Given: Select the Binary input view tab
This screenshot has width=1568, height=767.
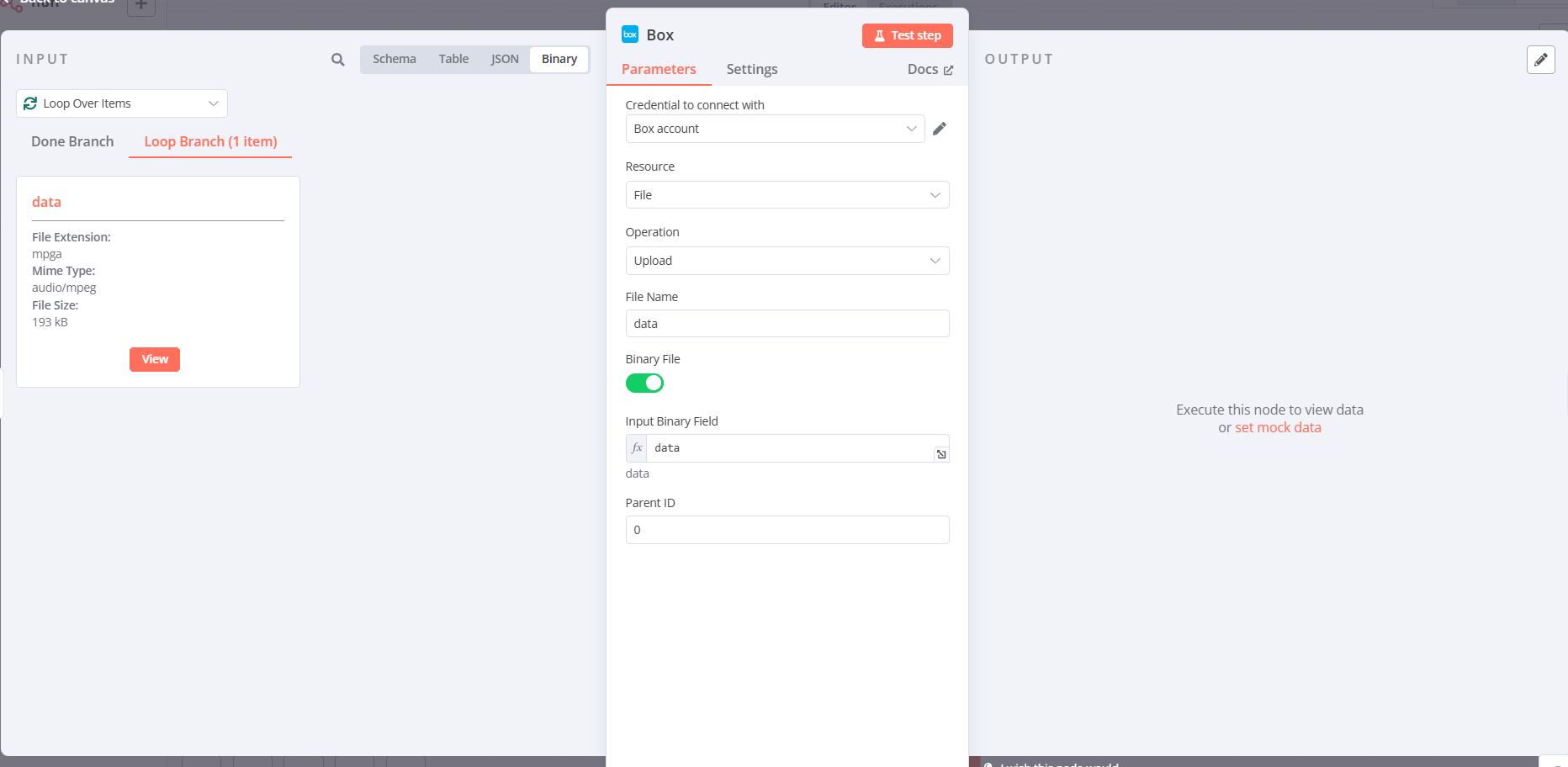Looking at the screenshot, I should click(x=559, y=59).
